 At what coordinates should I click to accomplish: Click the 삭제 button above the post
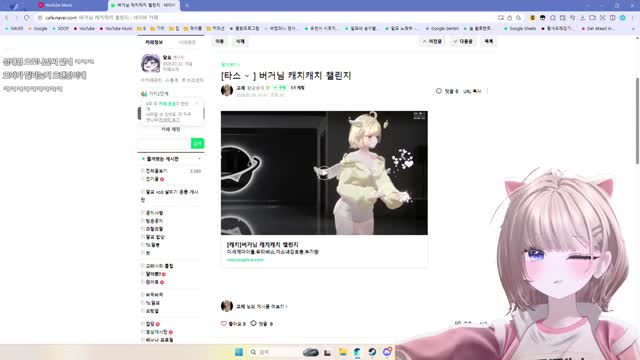pyautogui.click(x=240, y=42)
